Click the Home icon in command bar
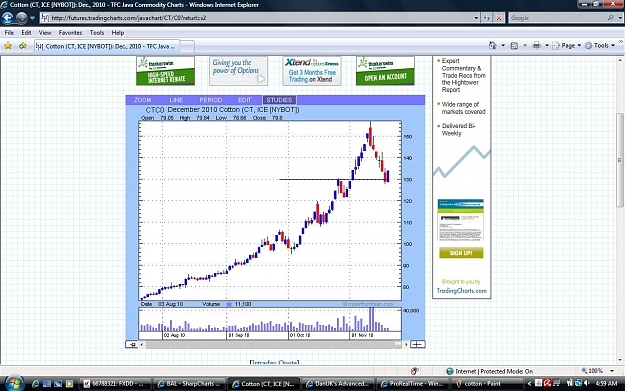The width and height of the screenshot is (625, 391). 493,45
